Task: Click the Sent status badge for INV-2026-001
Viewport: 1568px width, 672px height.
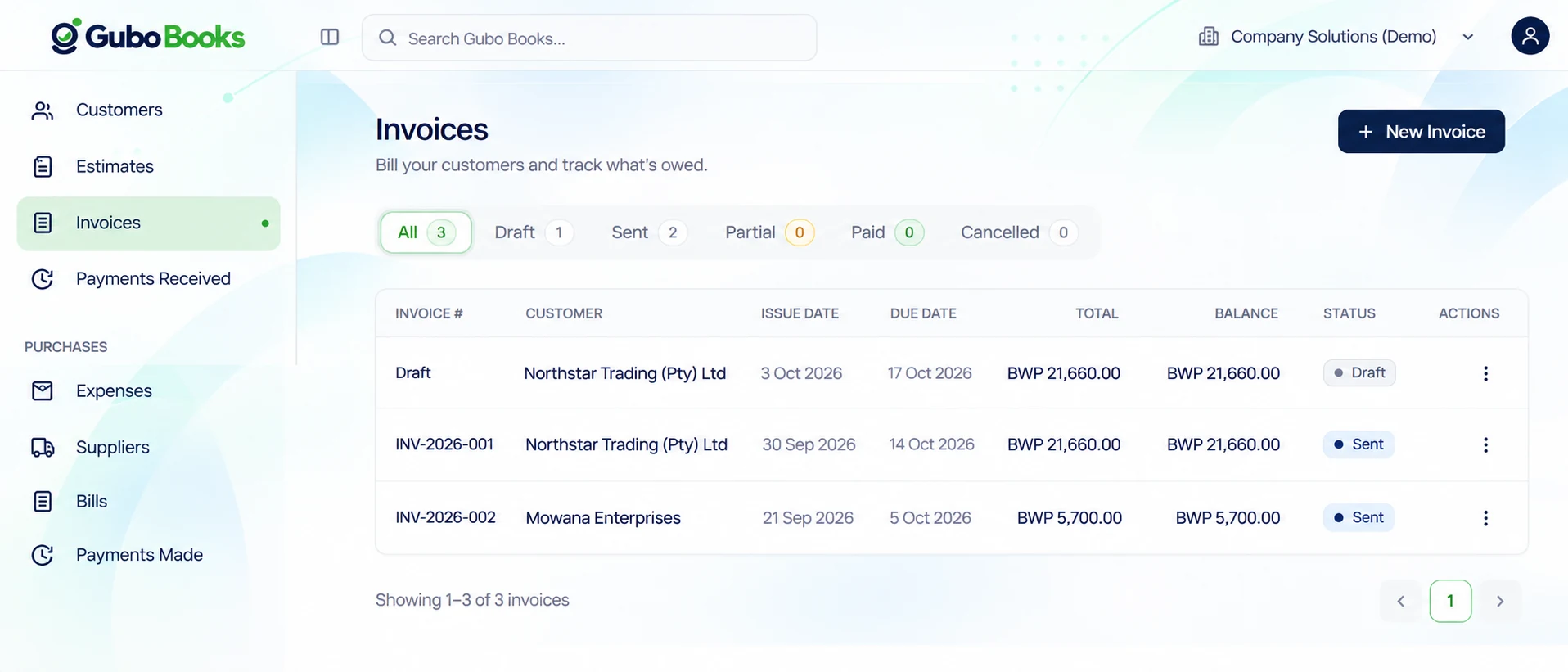Action: (1358, 444)
